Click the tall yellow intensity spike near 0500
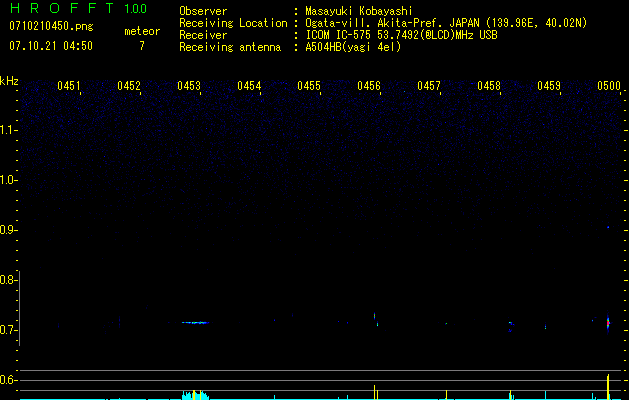 pos(608,387)
